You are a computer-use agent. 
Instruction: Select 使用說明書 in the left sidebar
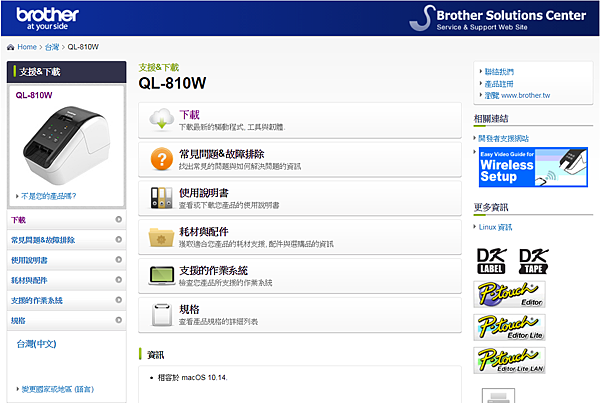coord(29,260)
